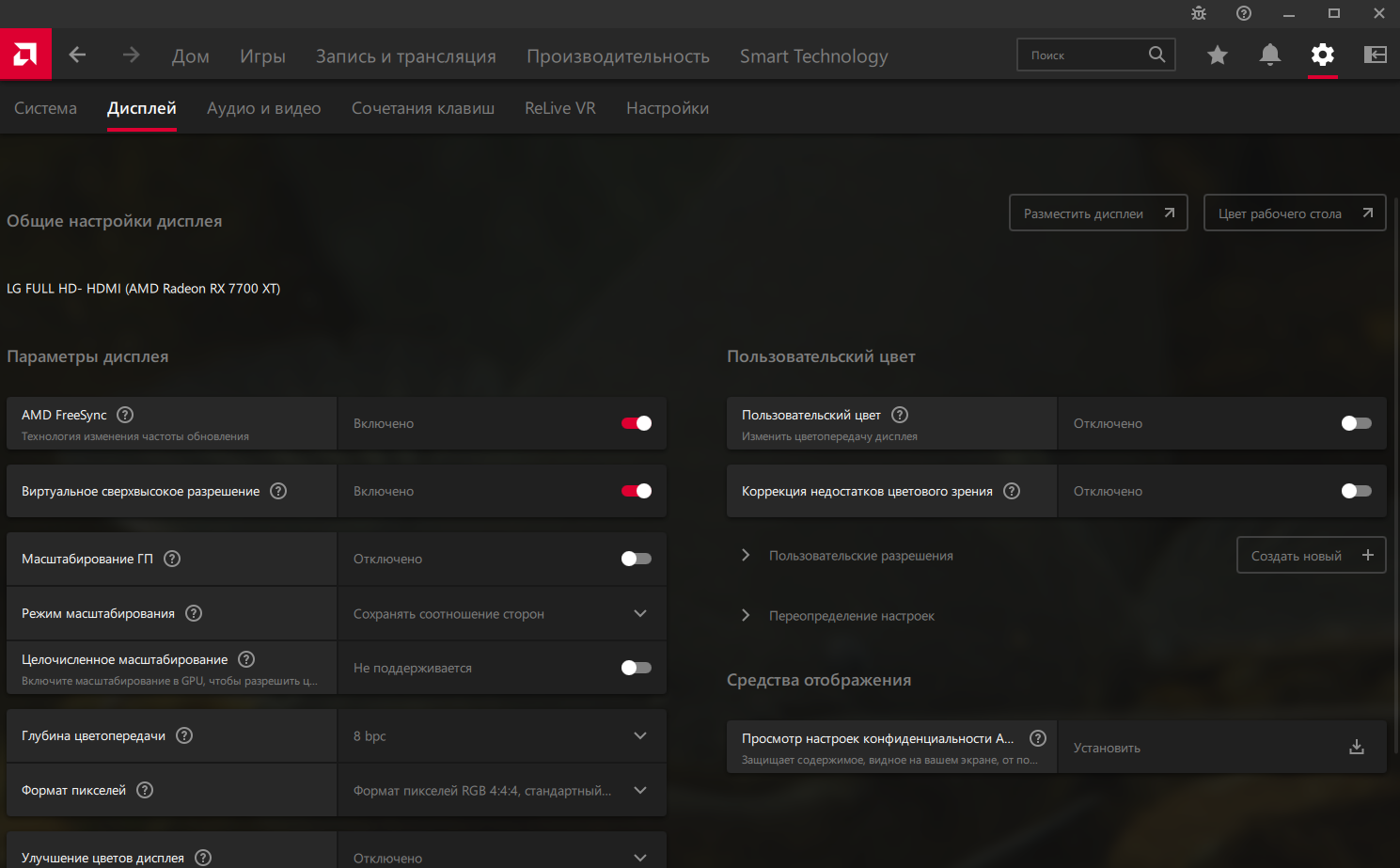Select the Дисплей tab
Image resolution: width=1400 pixels, height=868 pixels.
[142, 108]
